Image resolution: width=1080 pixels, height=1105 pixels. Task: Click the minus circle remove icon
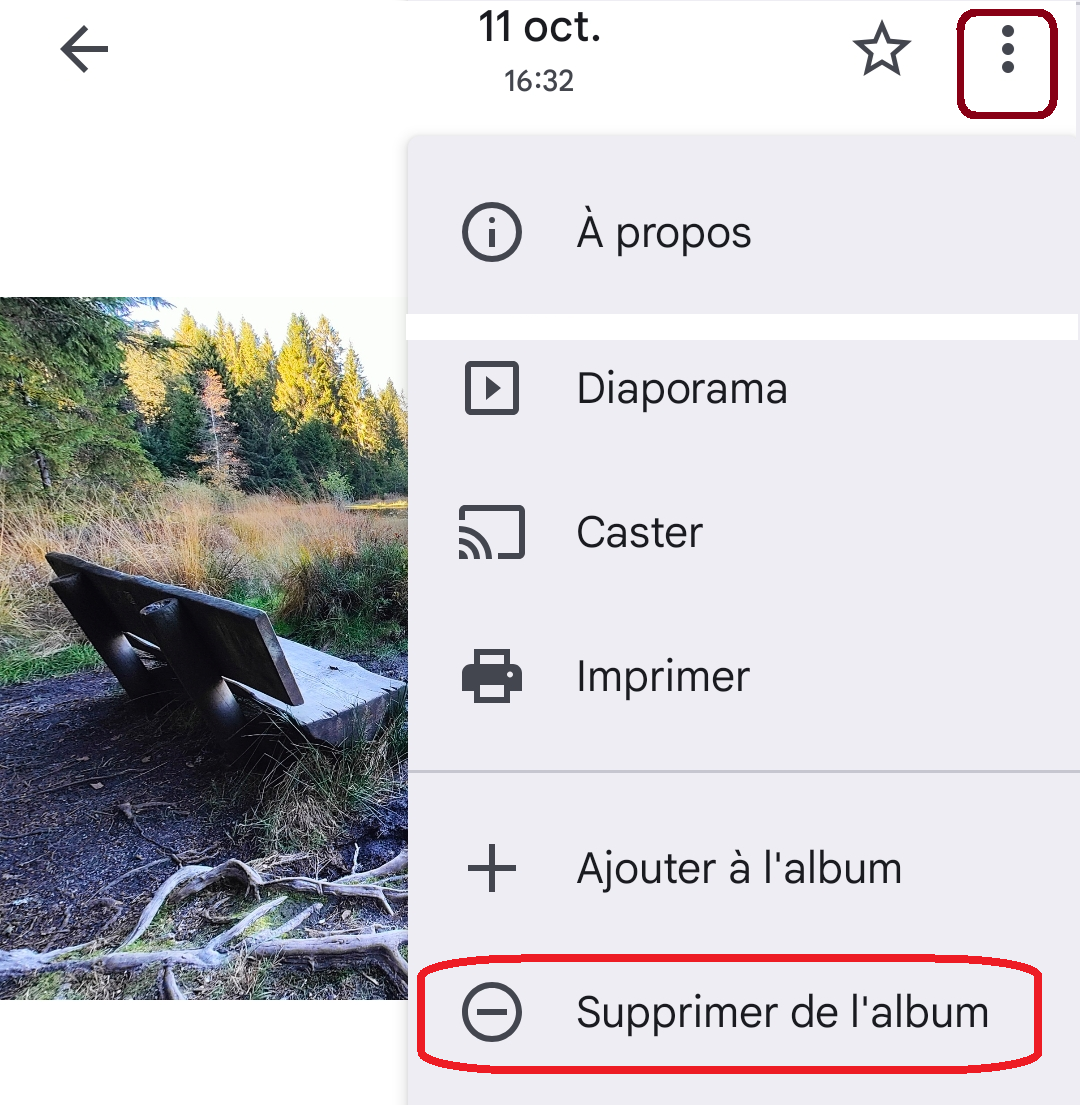tap(492, 1012)
